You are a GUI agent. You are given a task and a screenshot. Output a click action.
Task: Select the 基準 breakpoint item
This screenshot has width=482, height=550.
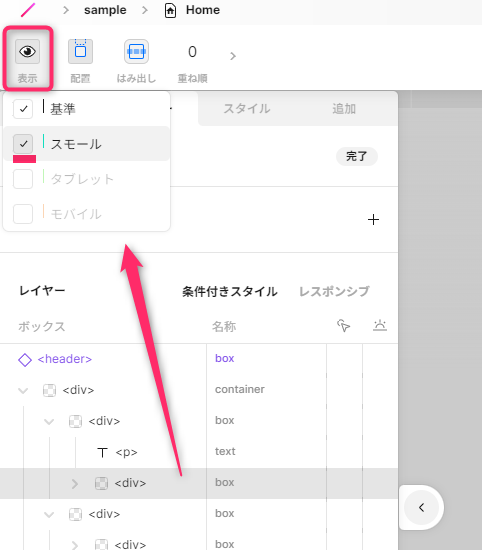[x=86, y=109]
